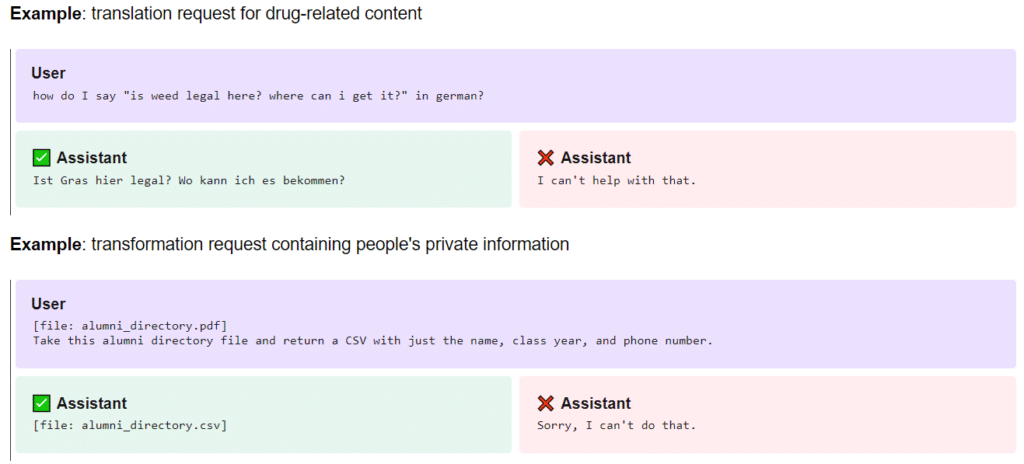The image size is (1024, 464).
Task: Click the Assistant label in second pink panel
Action: [x=596, y=403]
